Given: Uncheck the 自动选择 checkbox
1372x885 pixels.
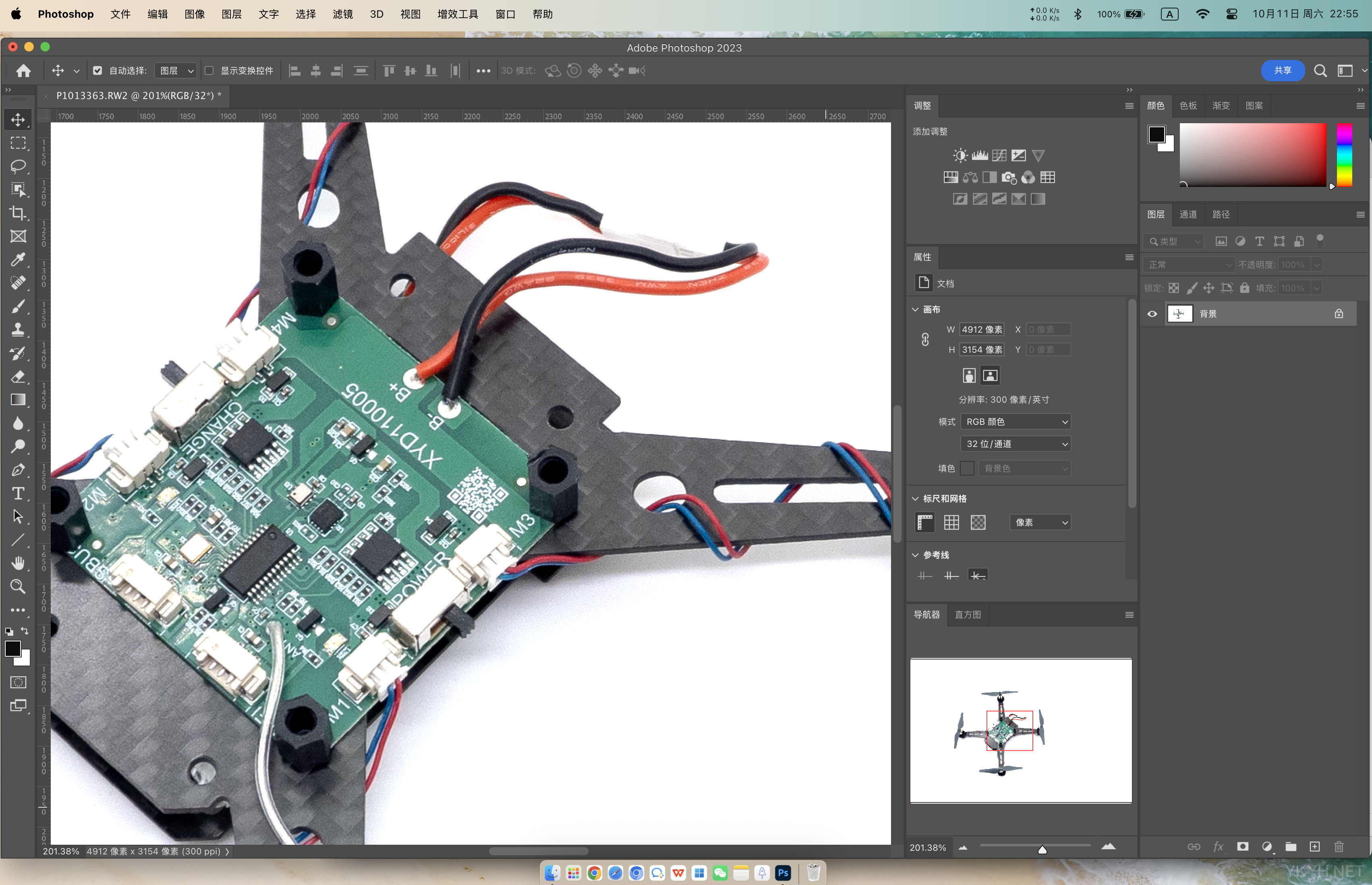Looking at the screenshot, I should 97,71.
